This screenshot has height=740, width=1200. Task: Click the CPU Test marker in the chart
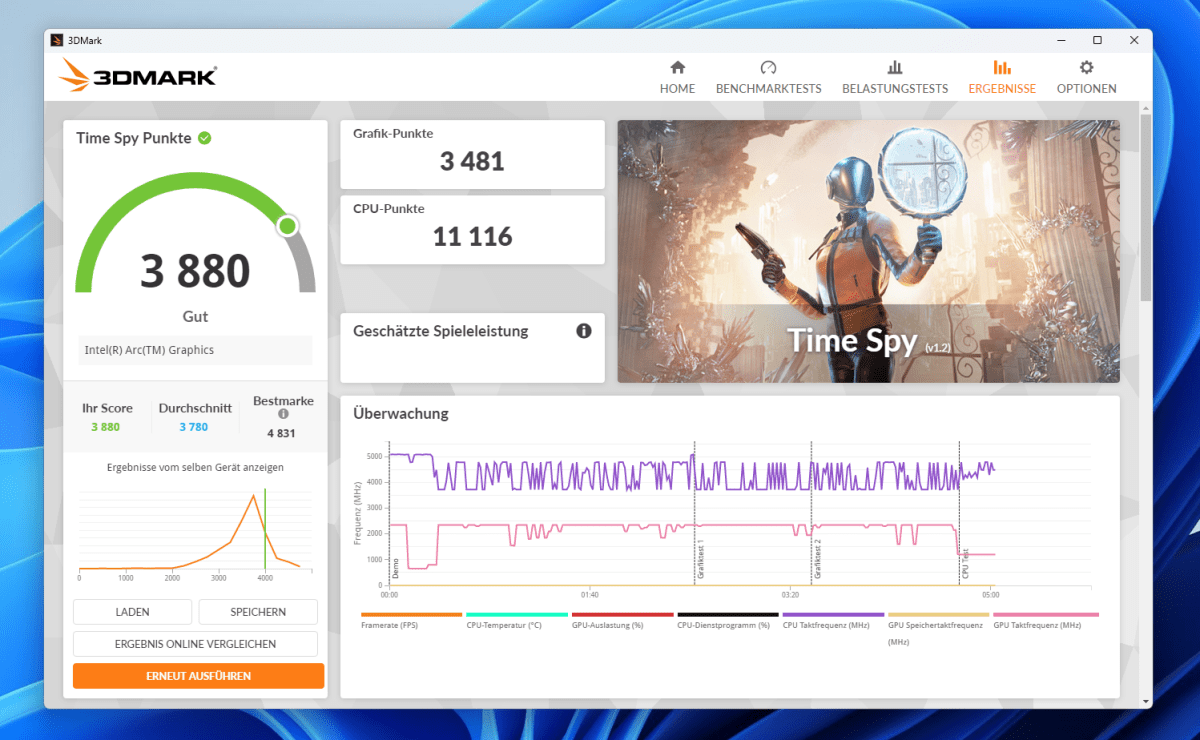[965, 565]
